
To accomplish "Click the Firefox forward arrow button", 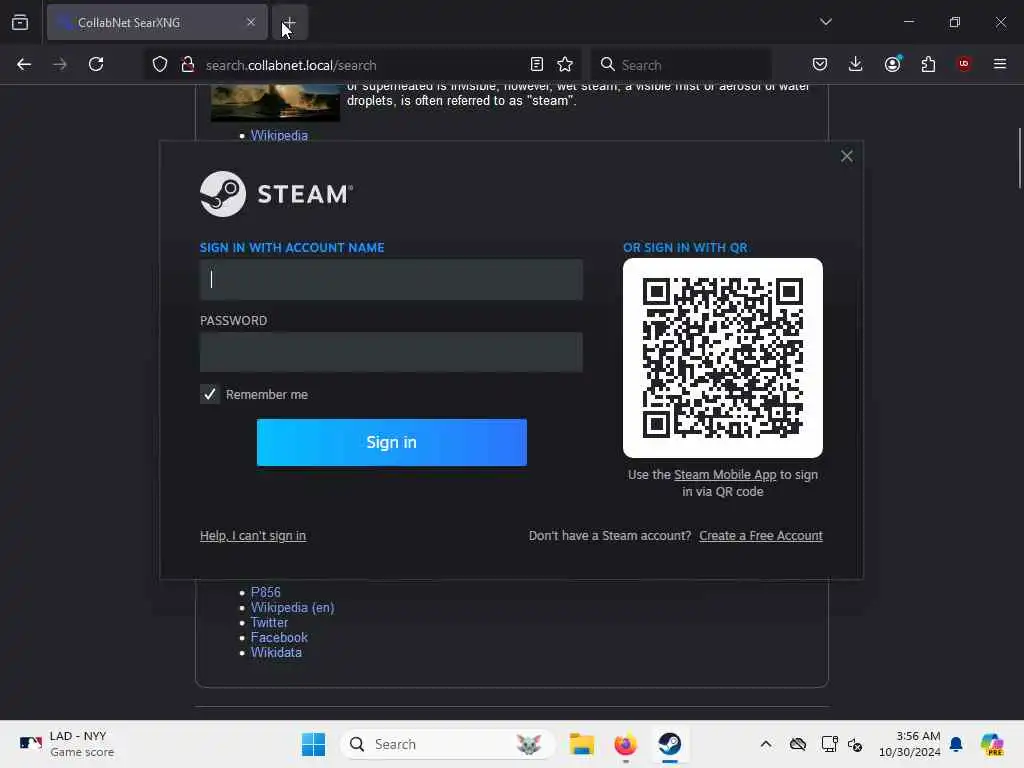I will [59, 64].
